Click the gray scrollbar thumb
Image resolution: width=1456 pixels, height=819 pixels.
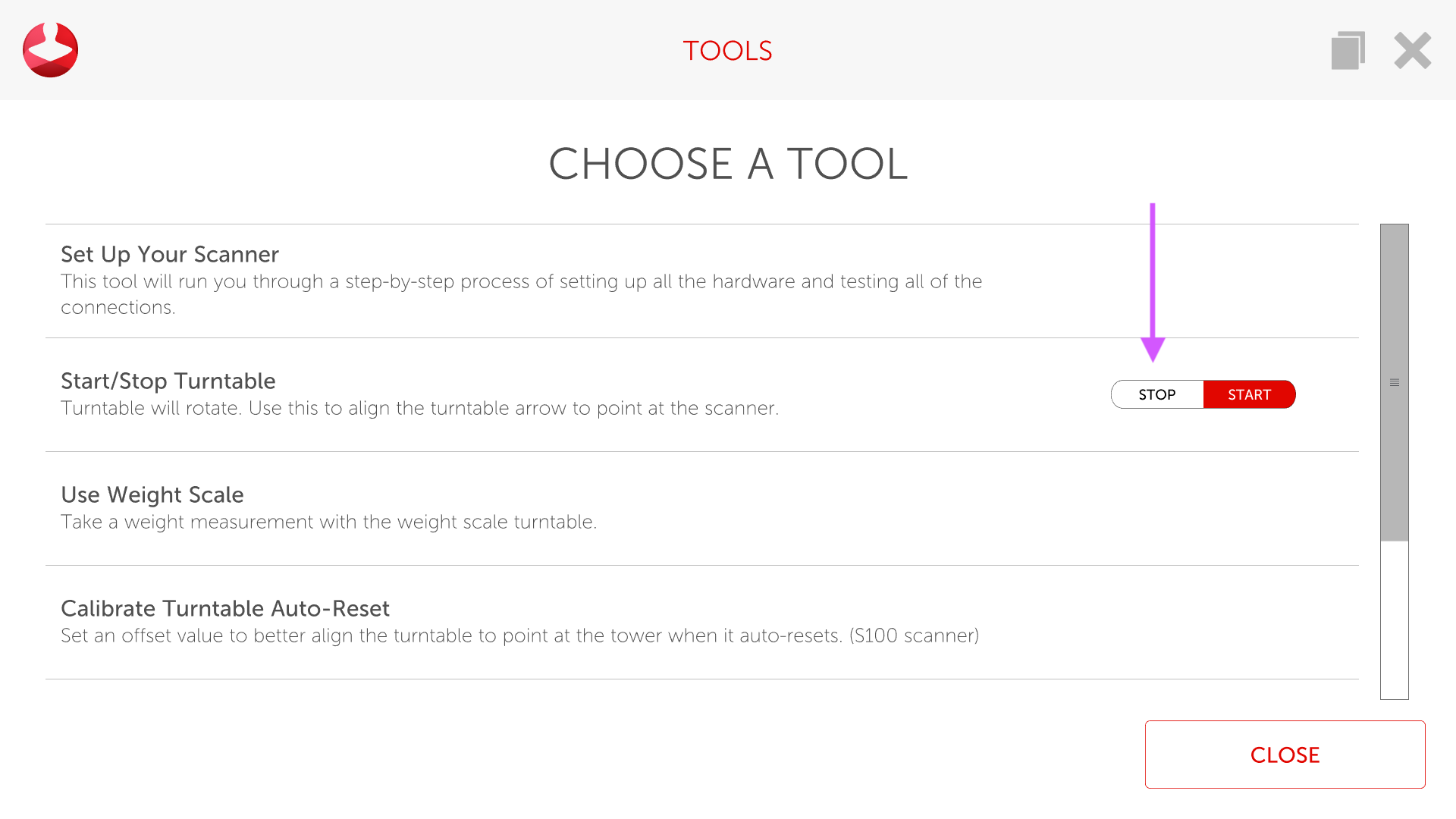coord(1394,455)
